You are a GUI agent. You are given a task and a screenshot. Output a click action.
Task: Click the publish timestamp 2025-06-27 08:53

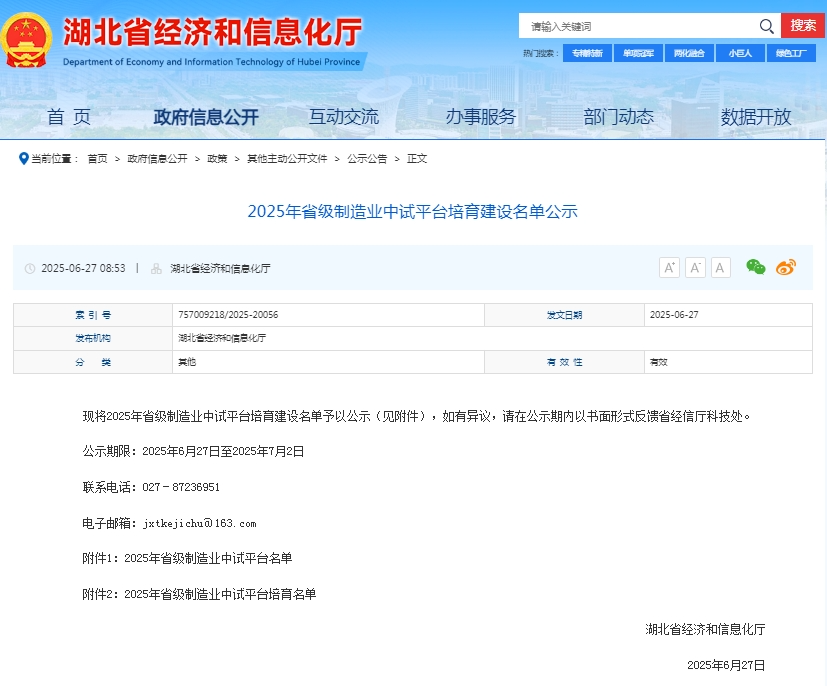pos(83,268)
